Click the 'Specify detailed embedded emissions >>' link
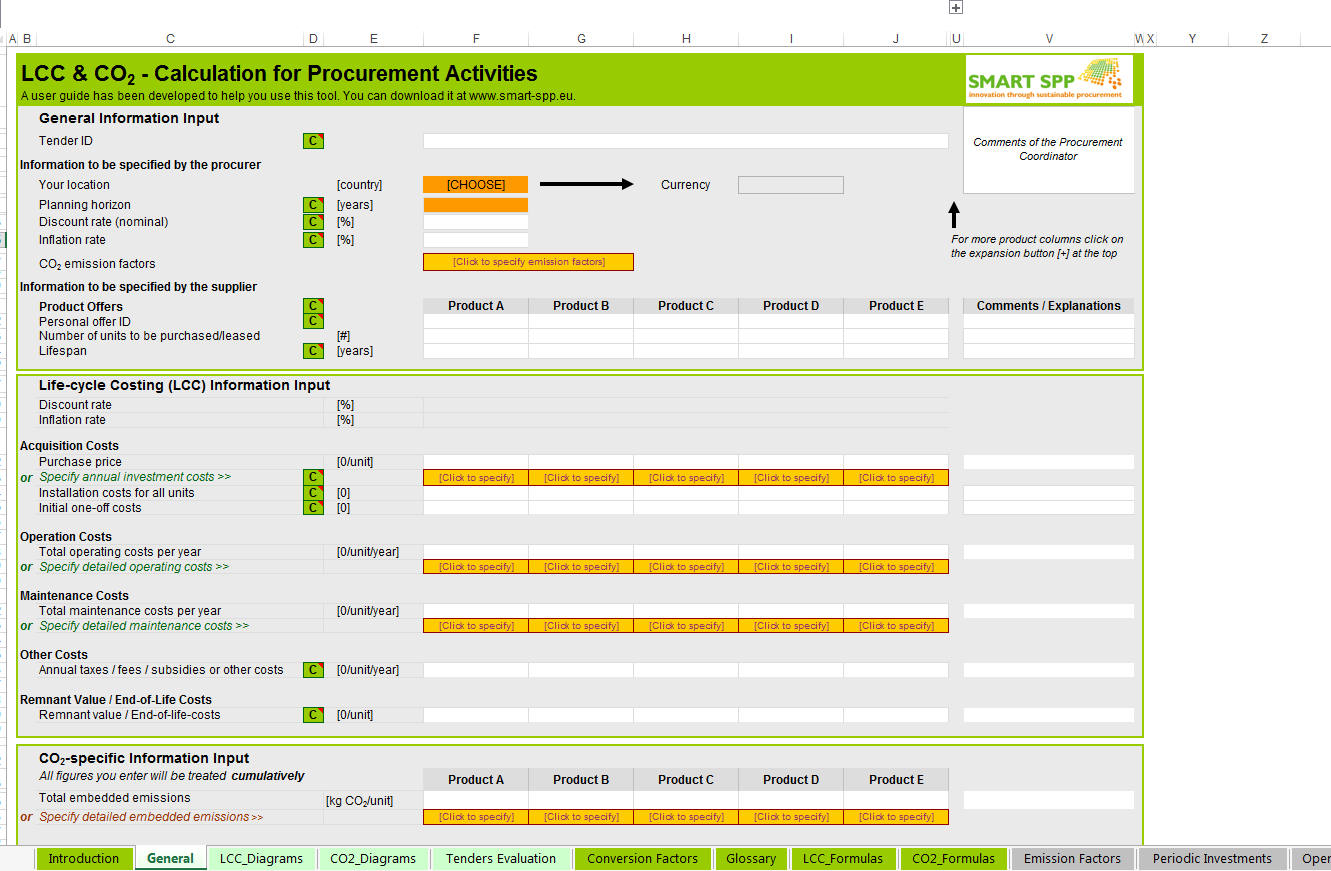This screenshot has width=1331, height=871. pyautogui.click(x=151, y=817)
